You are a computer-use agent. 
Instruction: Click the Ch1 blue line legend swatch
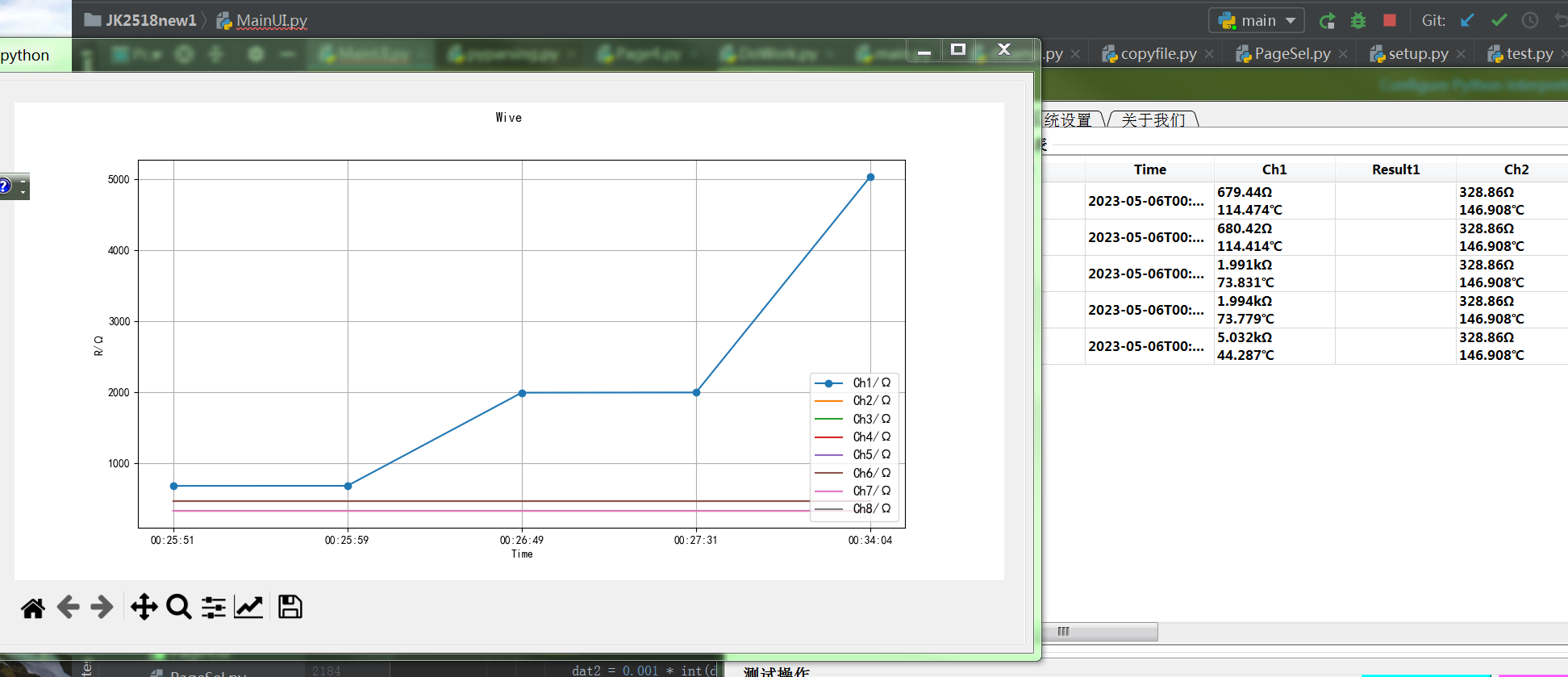coord(828,383)
